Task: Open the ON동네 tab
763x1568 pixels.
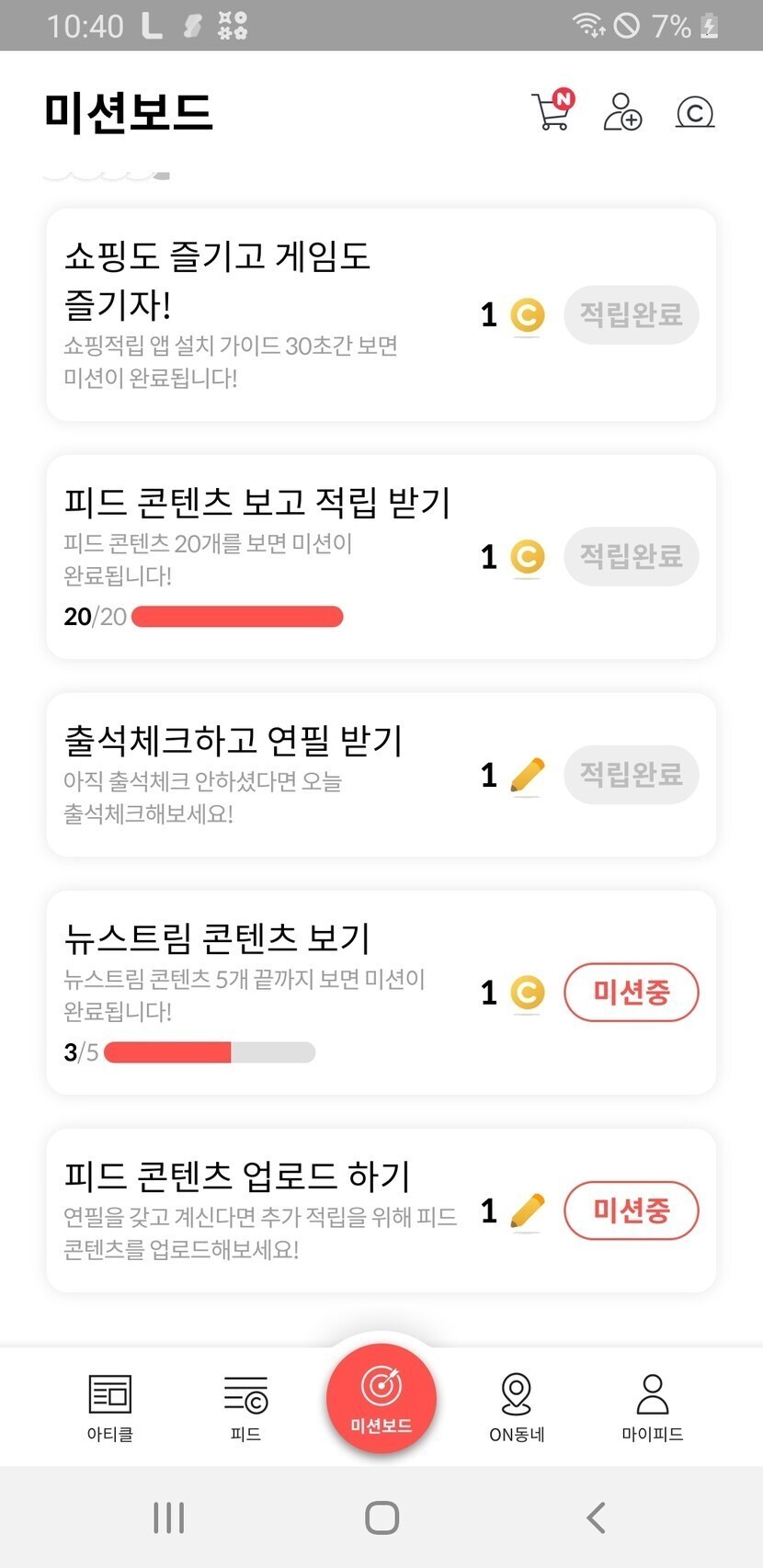Action: (517, 1406)
